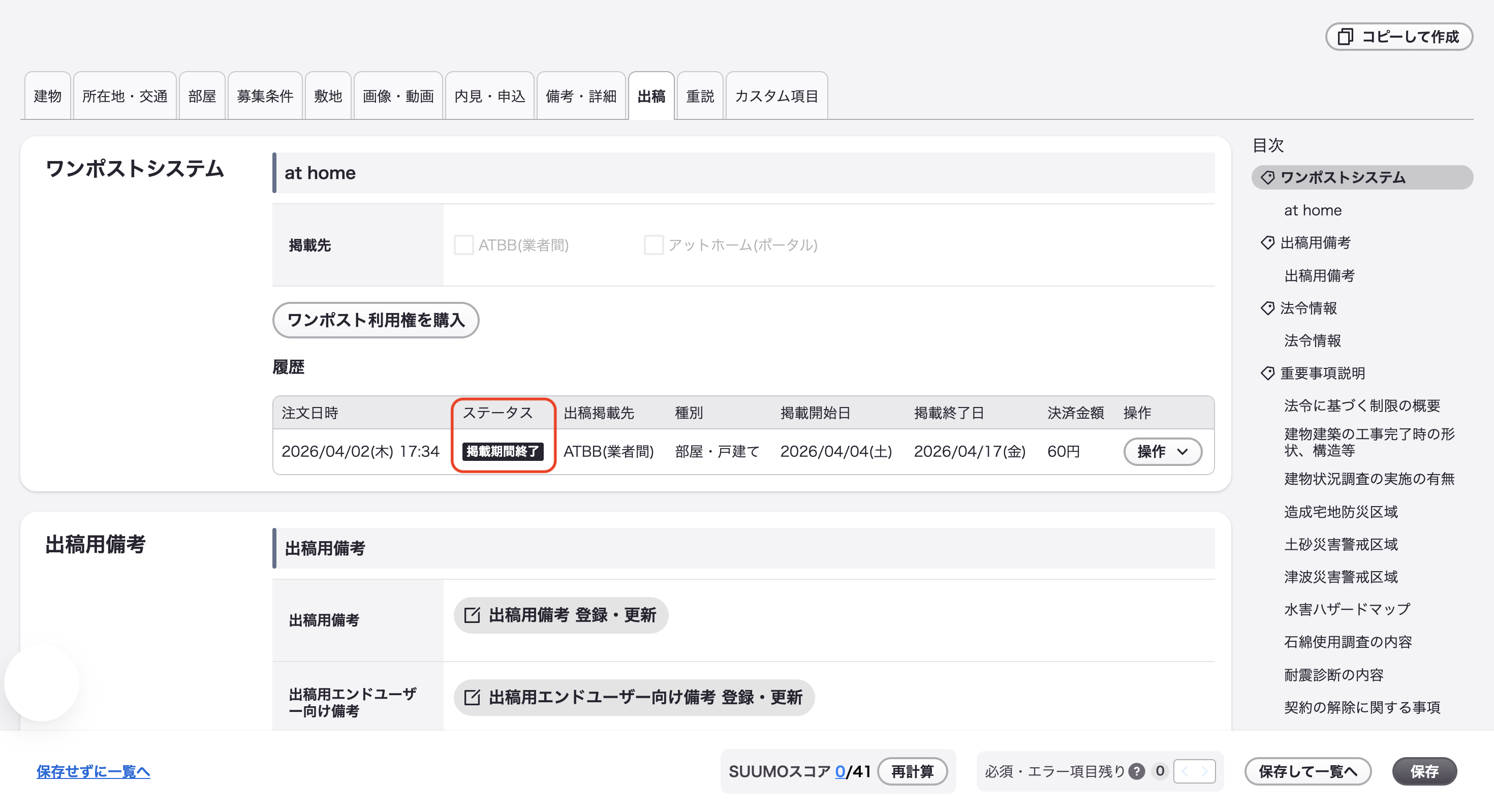This screenshot has width=1494, height=812.
Task: Jump to 土砂災害警戒区域 in 目次
Action: [x=1341, y=544]
